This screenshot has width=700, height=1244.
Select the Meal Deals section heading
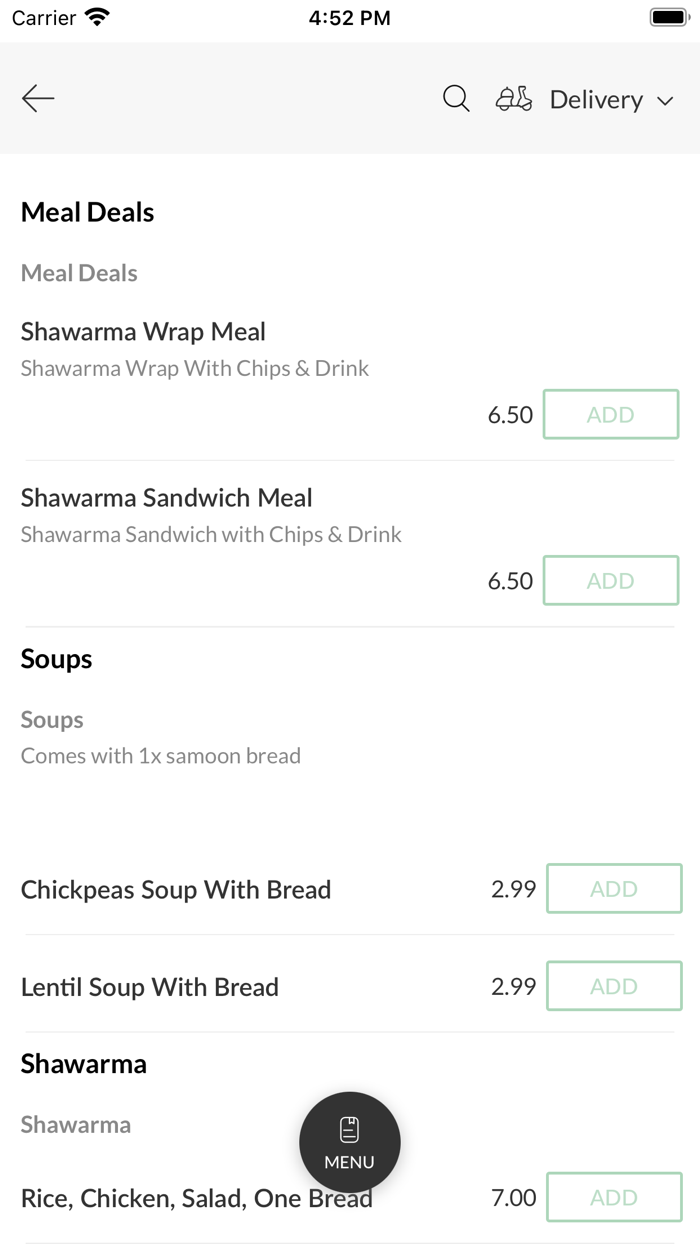[87, 212]
